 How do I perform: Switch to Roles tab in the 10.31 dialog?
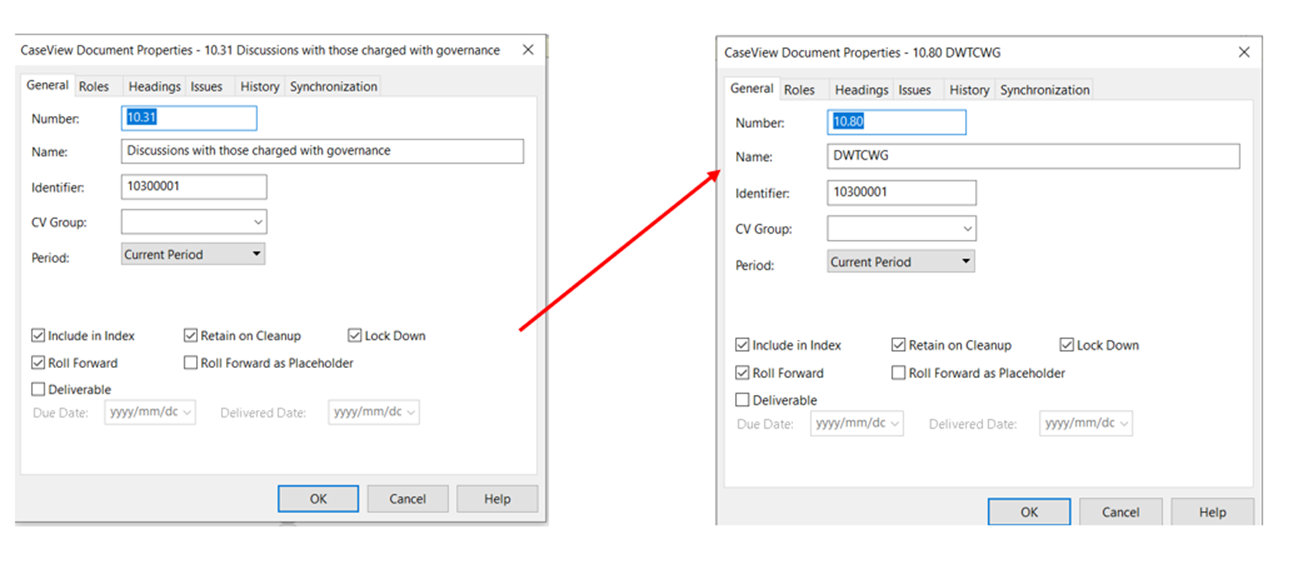pos(94,87)
